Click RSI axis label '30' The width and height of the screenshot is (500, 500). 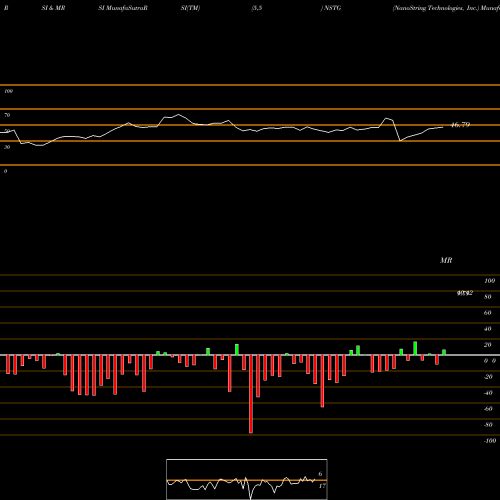(7, 147)
